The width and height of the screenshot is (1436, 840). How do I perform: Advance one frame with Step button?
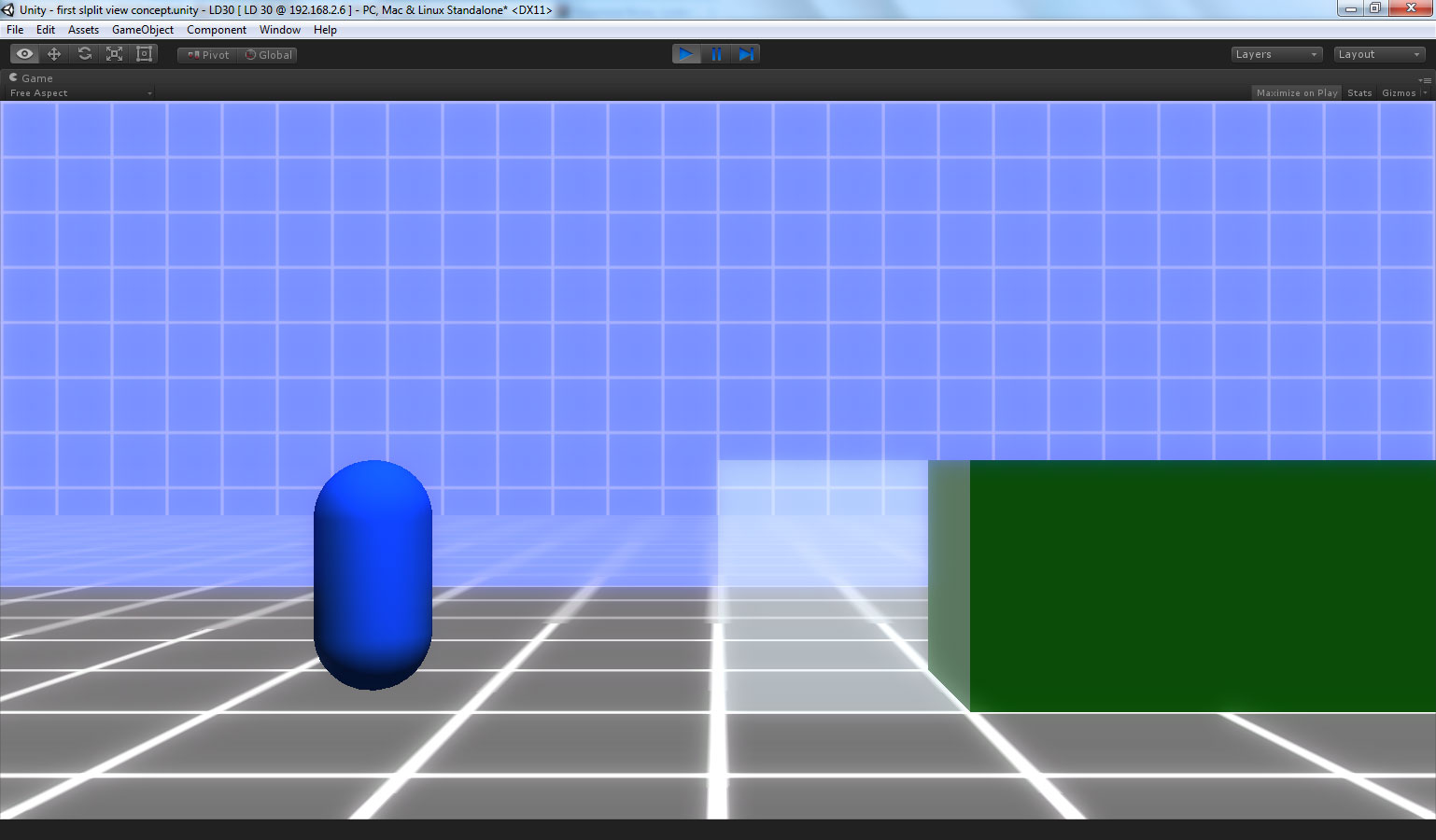pyautogui.click(x=746, y=54)
